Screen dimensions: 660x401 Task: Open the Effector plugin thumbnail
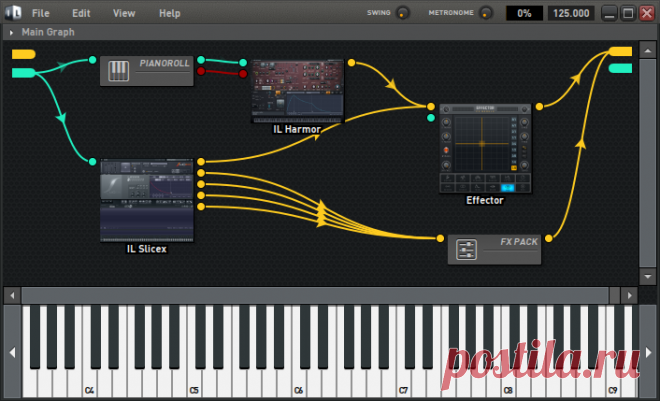coord(485,149)
